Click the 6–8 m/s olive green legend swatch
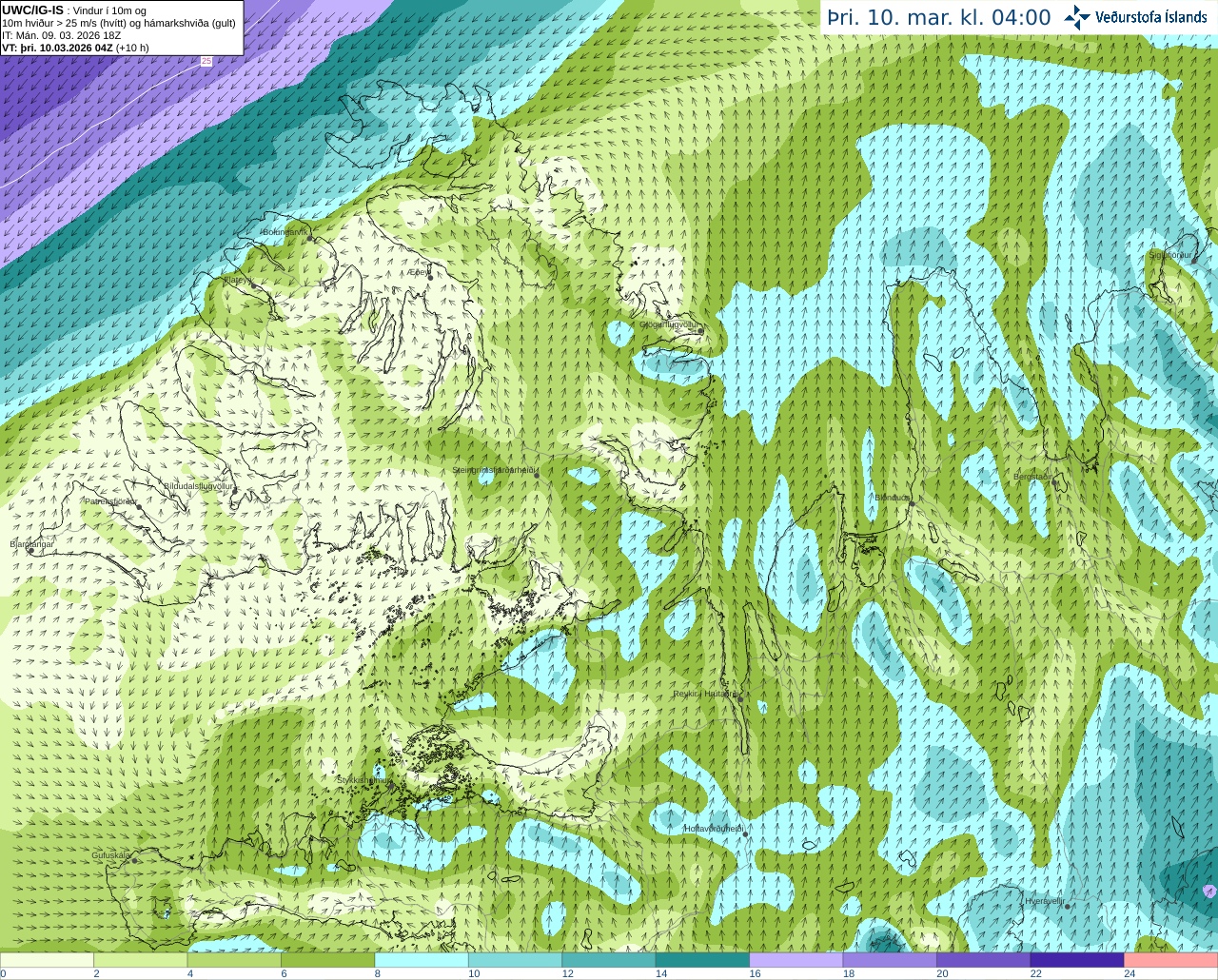The height and width of the screenshot is (980, 1218). (x=328, y=959)
